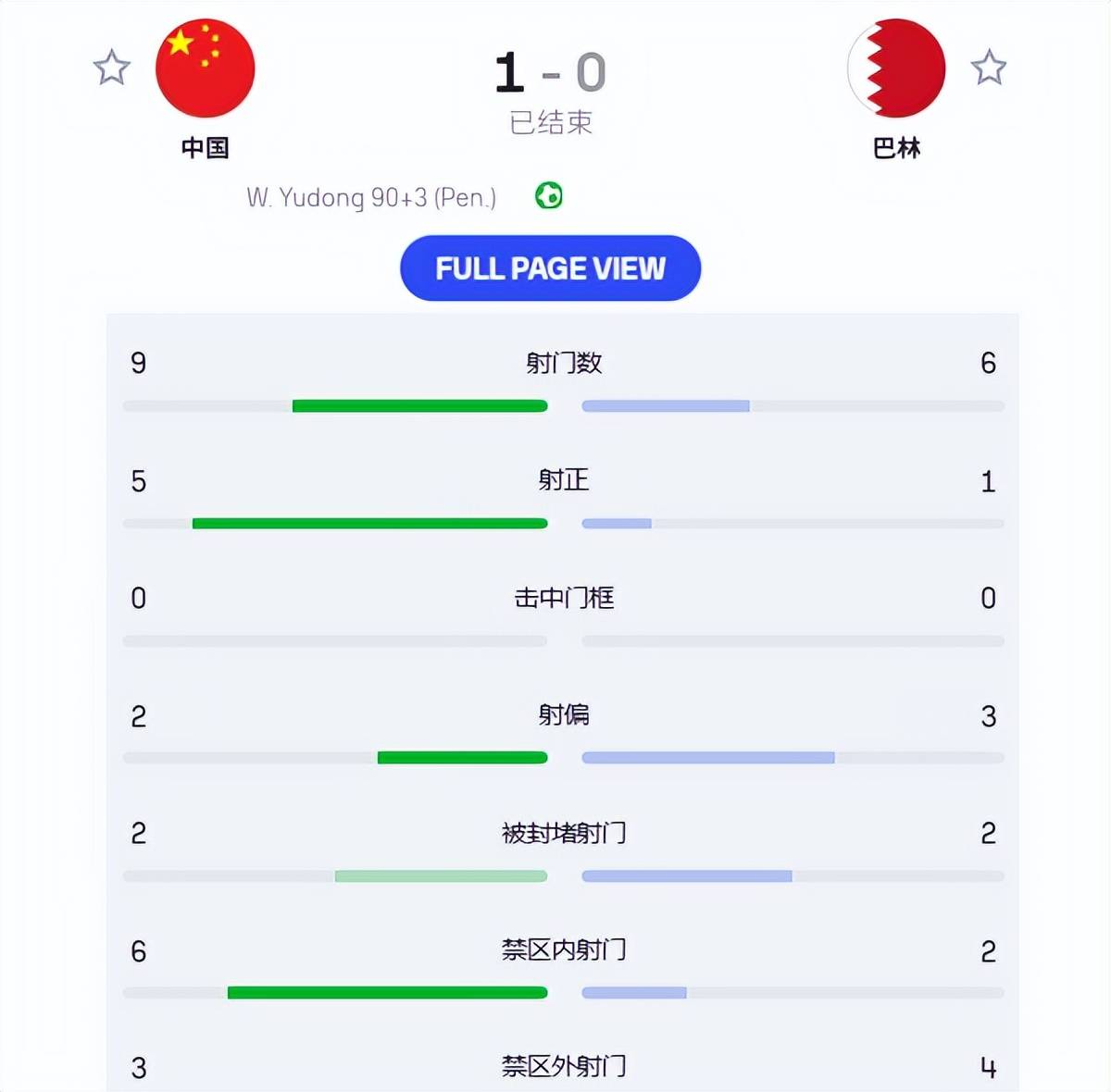Open W. Yudong goal scorer link
The image size is (1111, 1092).
(371, 197)
